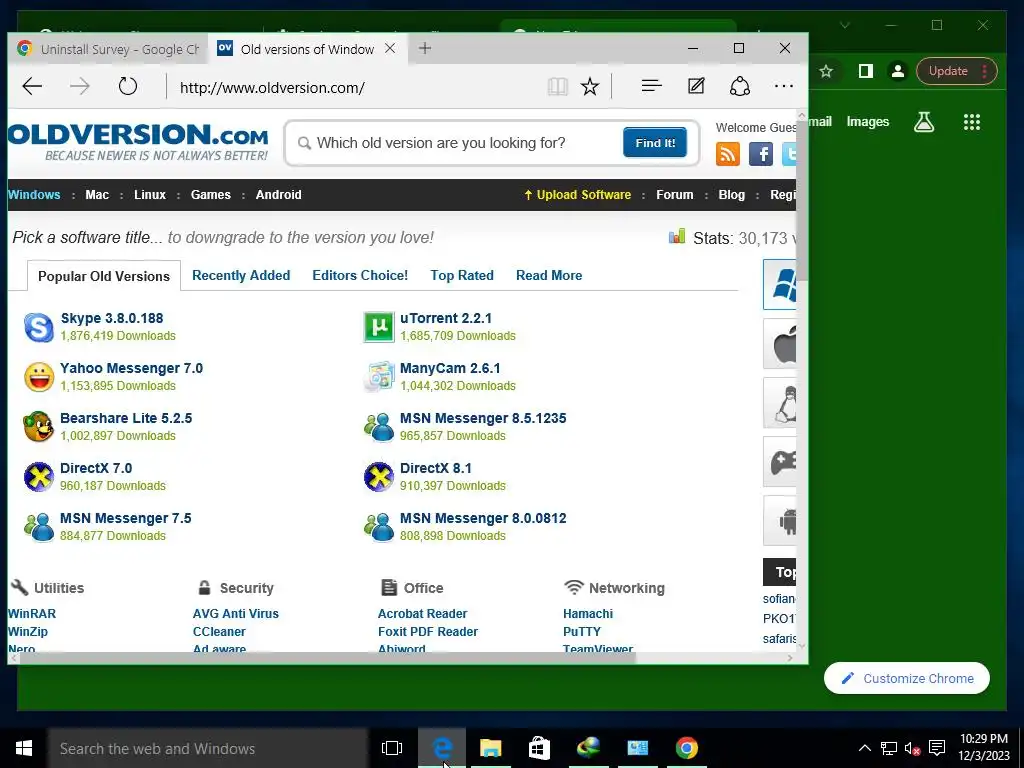The image size is (1024, 768).
Task: Open Edge More actions ellipsis menu
Action: point(784,86)
